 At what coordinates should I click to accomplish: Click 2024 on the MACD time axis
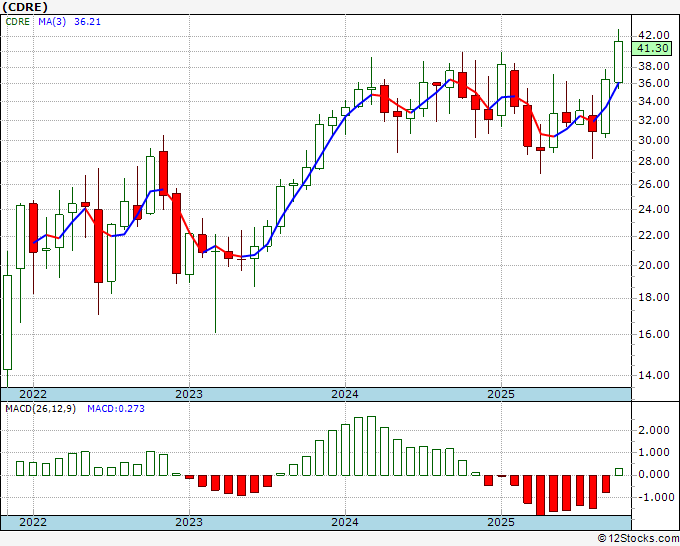pos(345,522)
